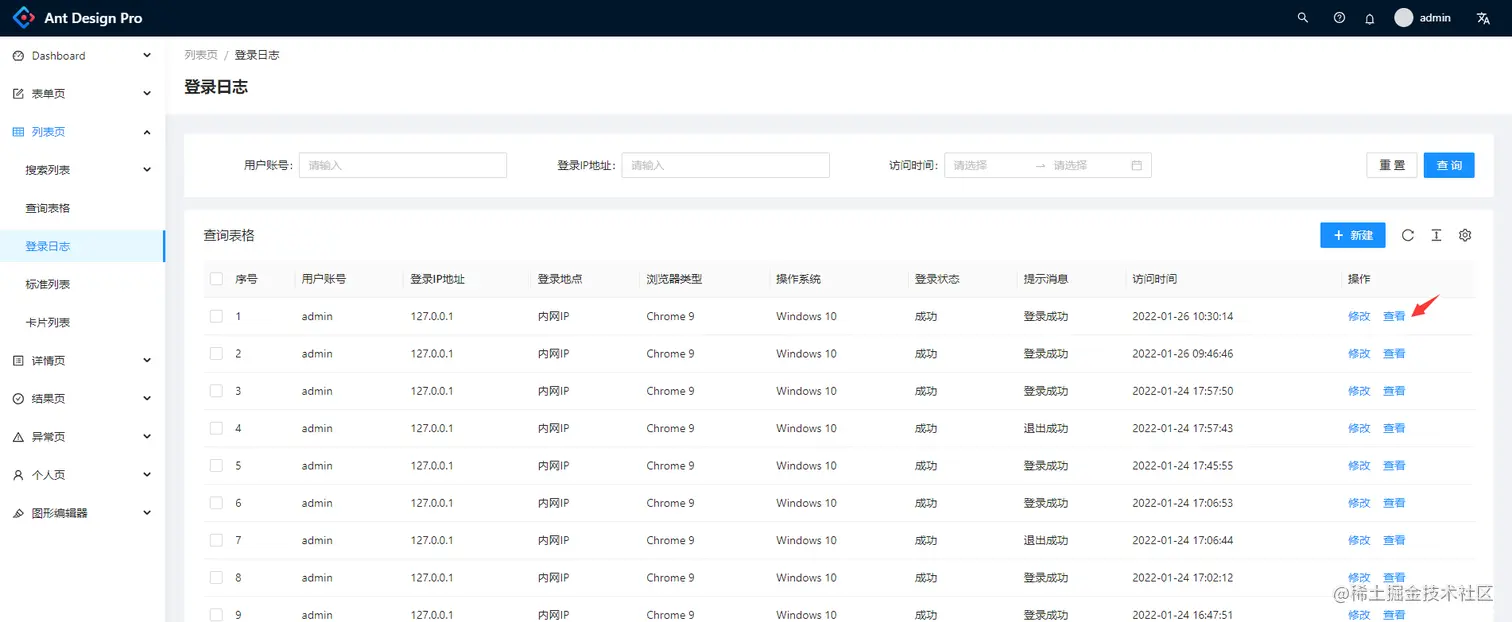Click the 结果页 check-circle icon
1512x622 pixels.
pos(18,398)
